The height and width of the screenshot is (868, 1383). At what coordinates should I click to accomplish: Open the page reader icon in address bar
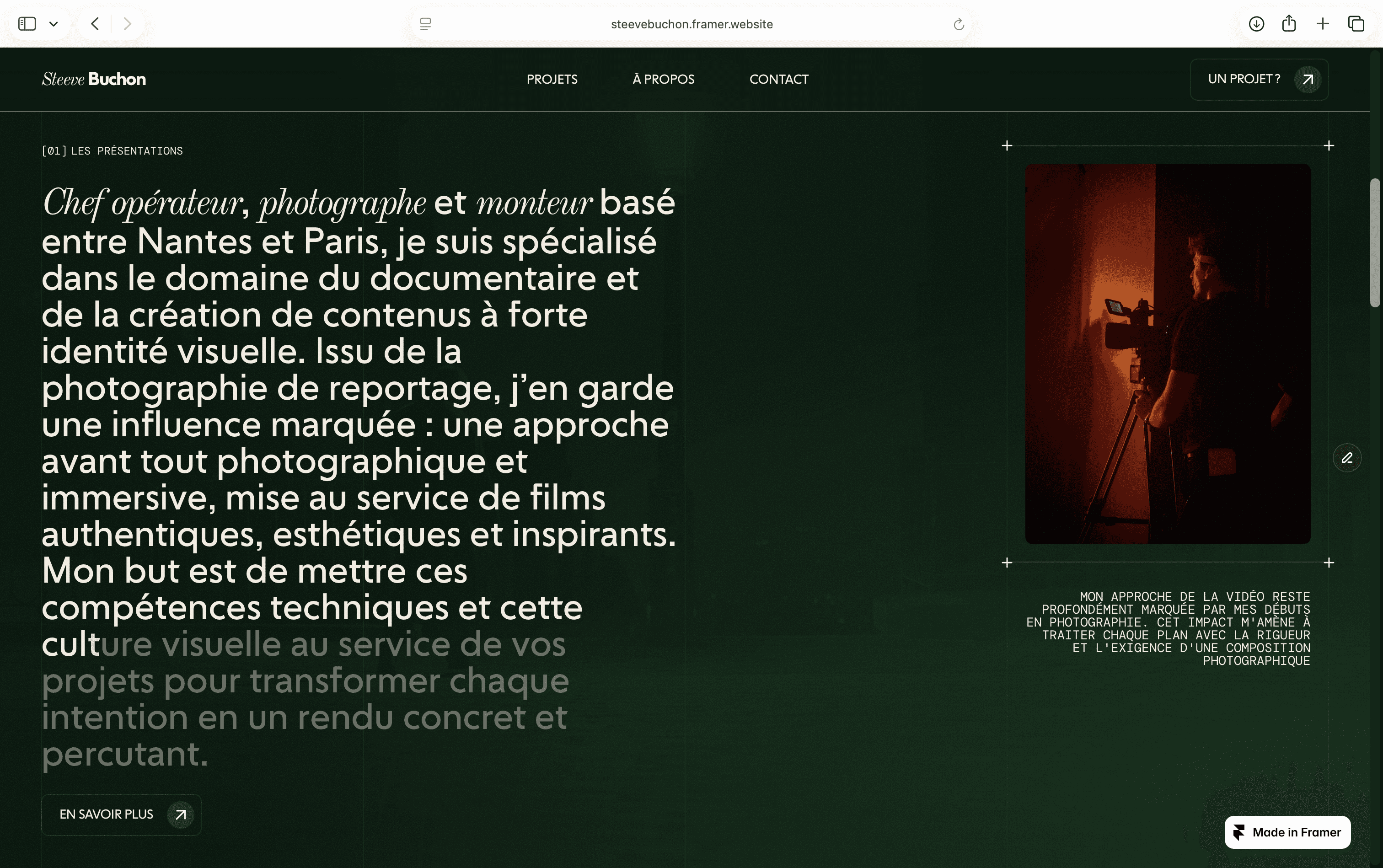[425, 24]
